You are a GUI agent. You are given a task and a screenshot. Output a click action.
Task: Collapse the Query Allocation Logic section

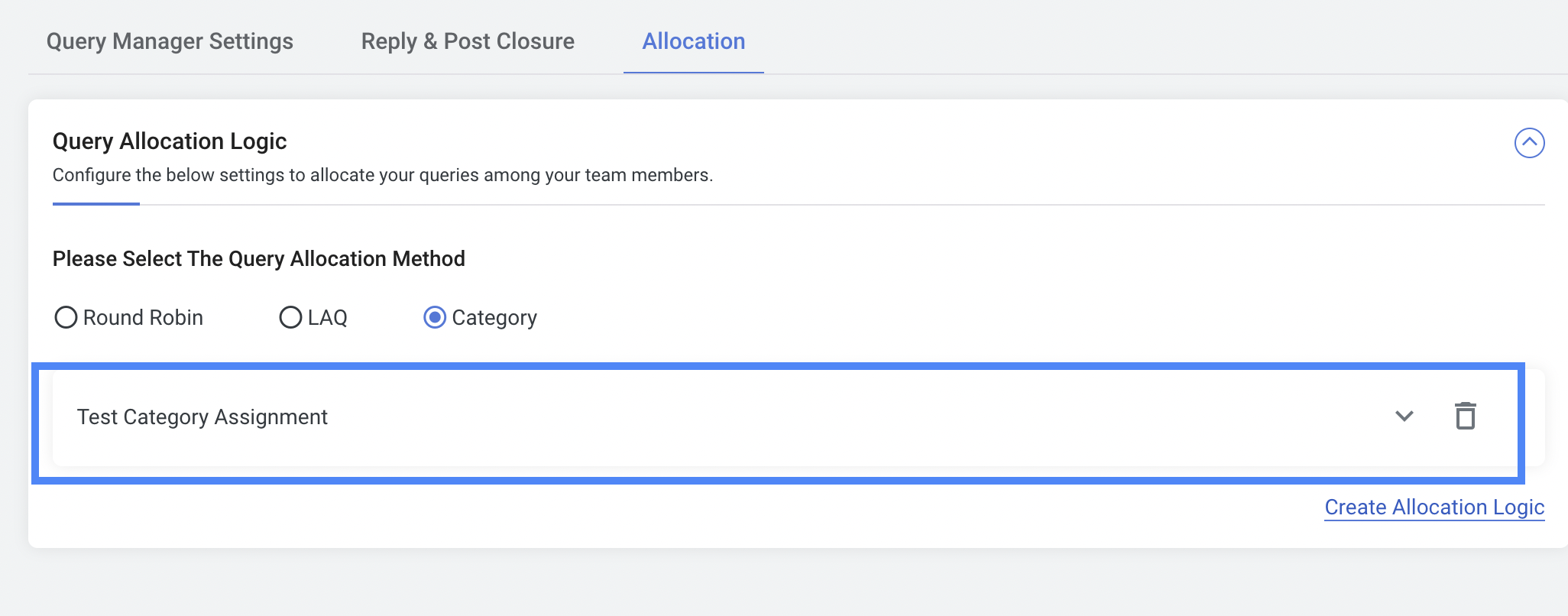[x=1529, y=143]
